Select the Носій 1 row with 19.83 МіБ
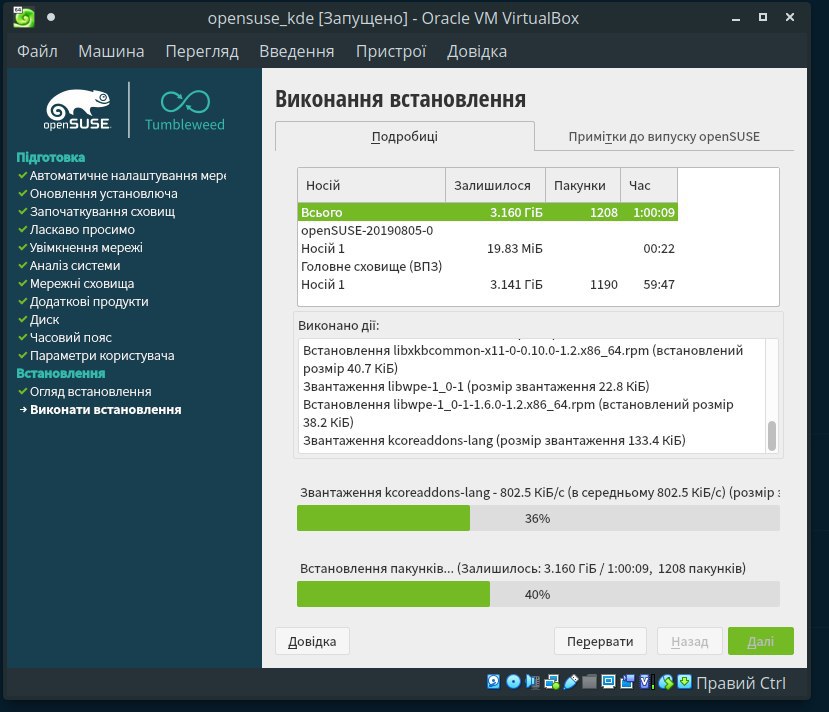Viewport: 829px width, 712px height. click(487, 248)
